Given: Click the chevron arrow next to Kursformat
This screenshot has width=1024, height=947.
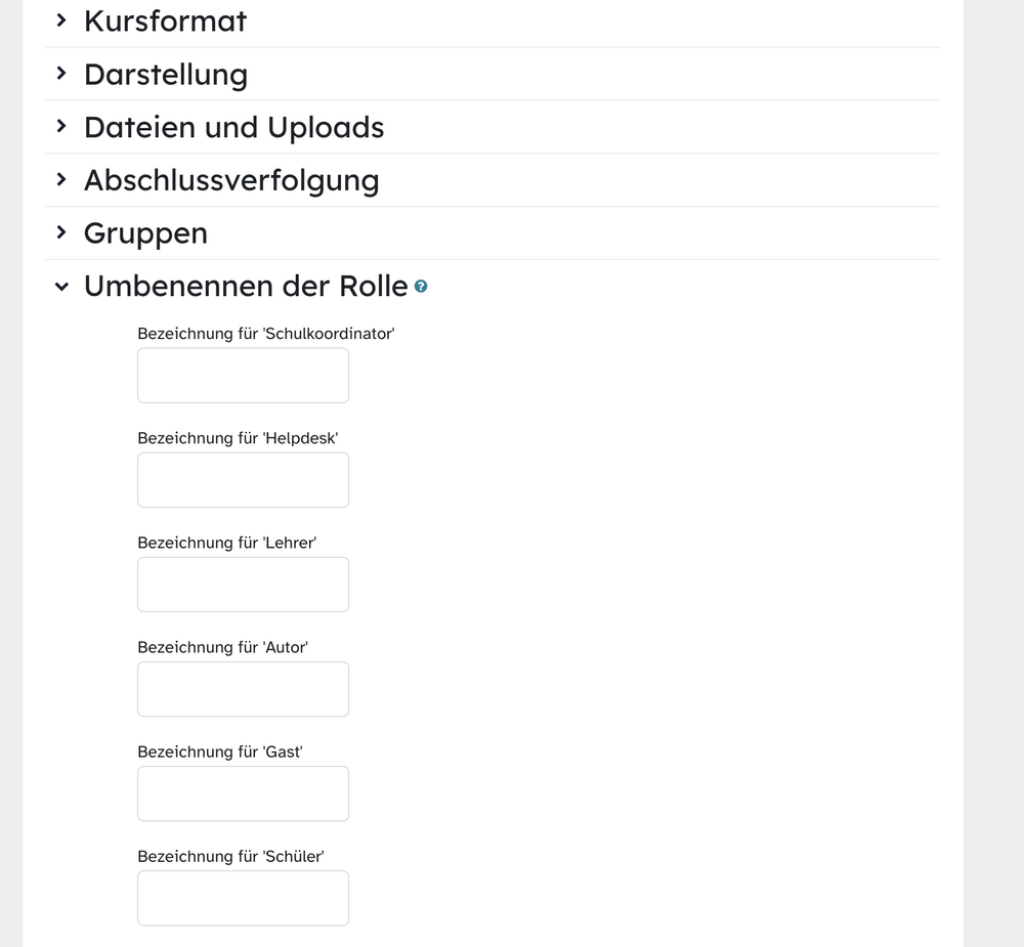Looking at the screenshot, I should coord(61,19).
